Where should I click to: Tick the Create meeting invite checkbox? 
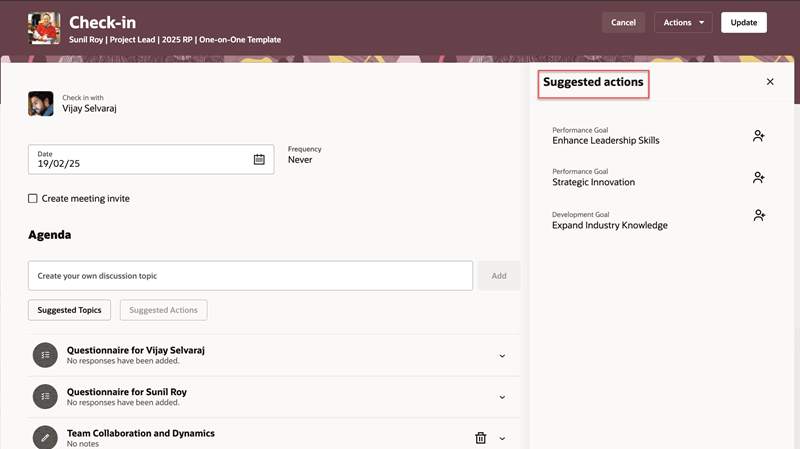(33, 198)
